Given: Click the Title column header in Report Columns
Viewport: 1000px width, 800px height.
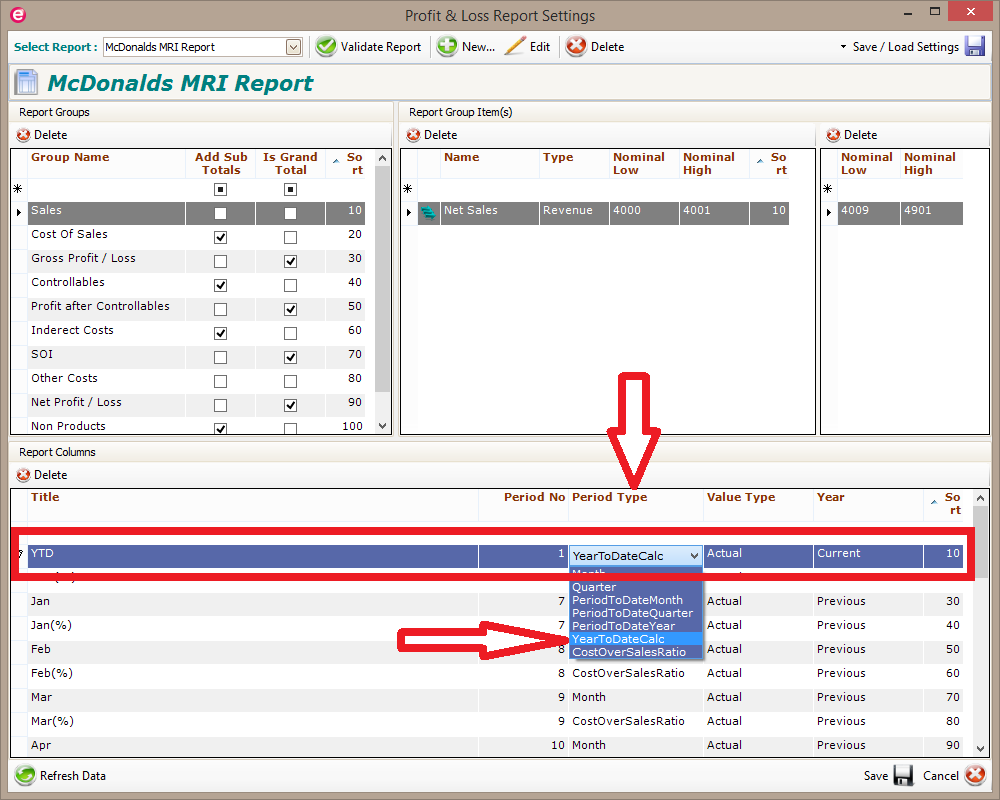Looking at the screenshot, I should 253,503.
